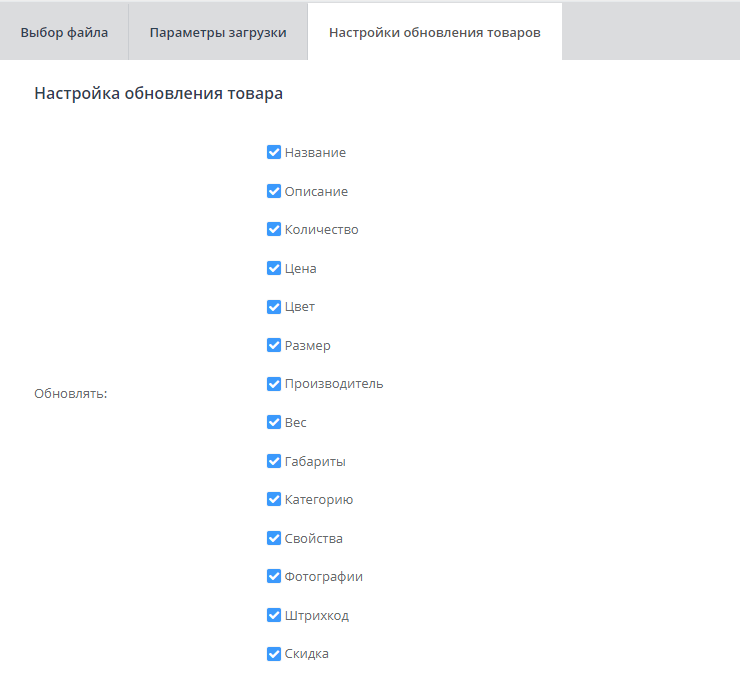Uncheck the Название checkbox
Viewport: 740px width, 698px height.
coord(274,152)
